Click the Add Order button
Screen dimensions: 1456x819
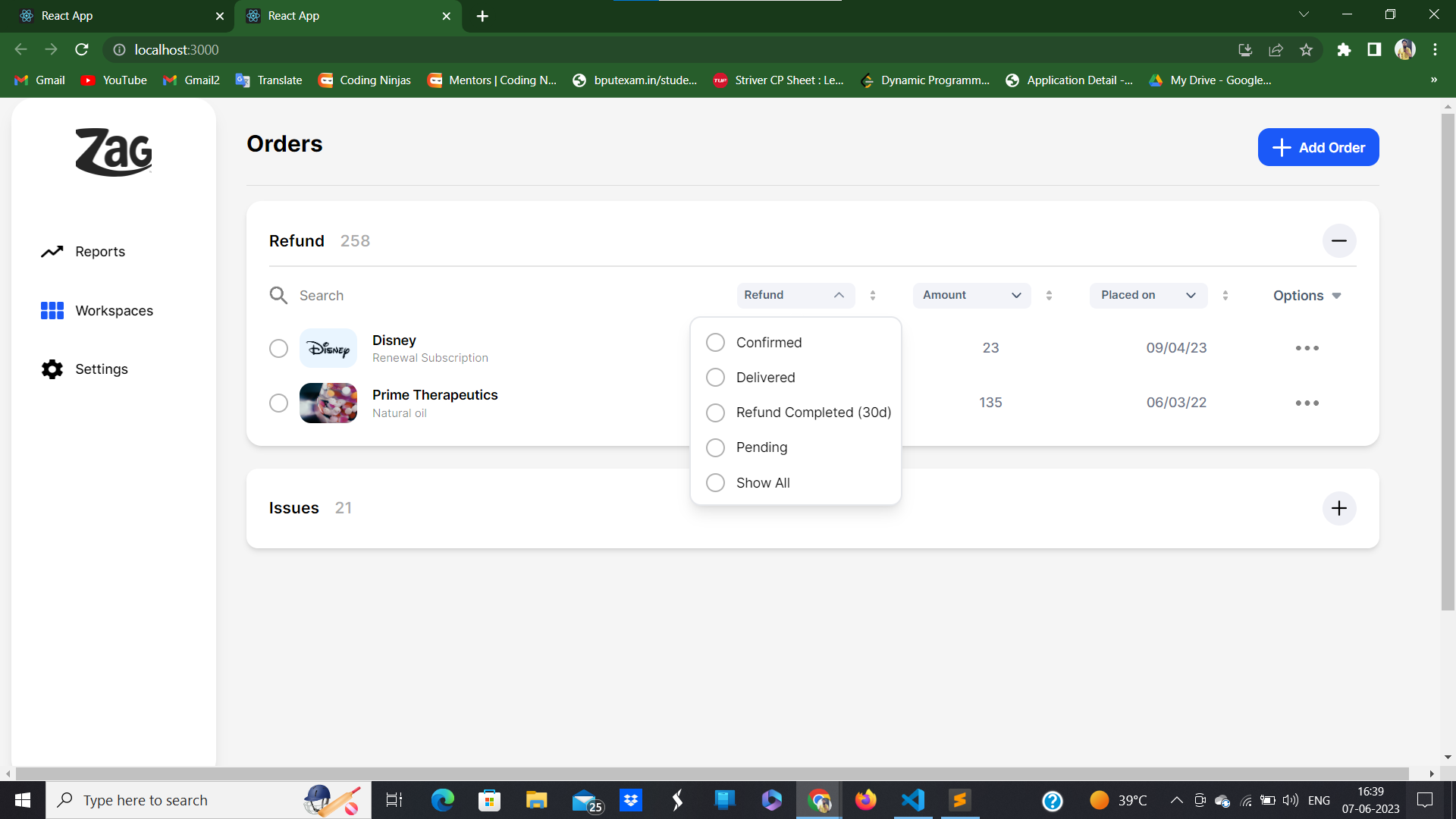tap(1318, 147)
